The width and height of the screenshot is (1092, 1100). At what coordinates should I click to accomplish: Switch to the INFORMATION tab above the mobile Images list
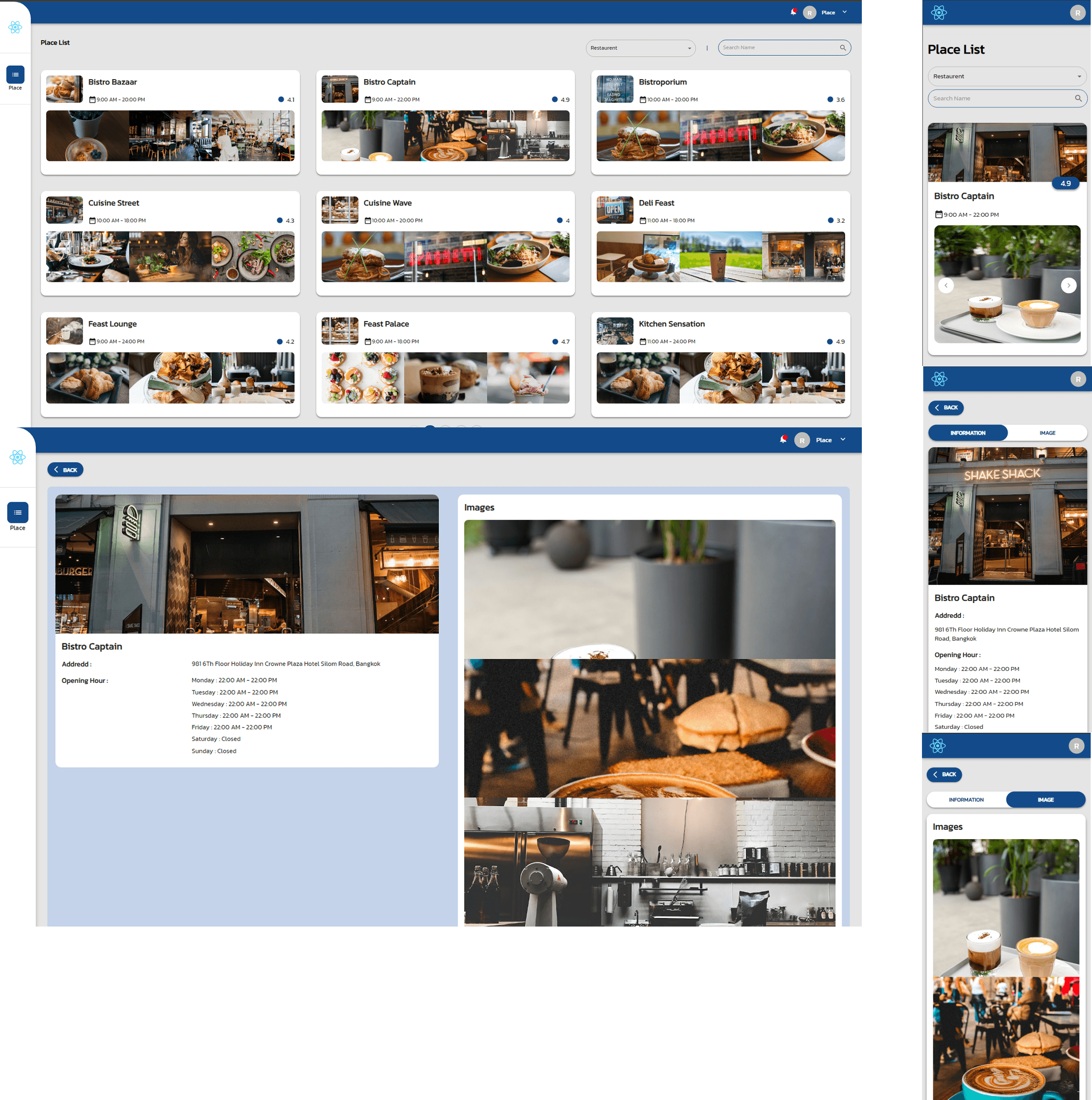[x=966, y=799]
